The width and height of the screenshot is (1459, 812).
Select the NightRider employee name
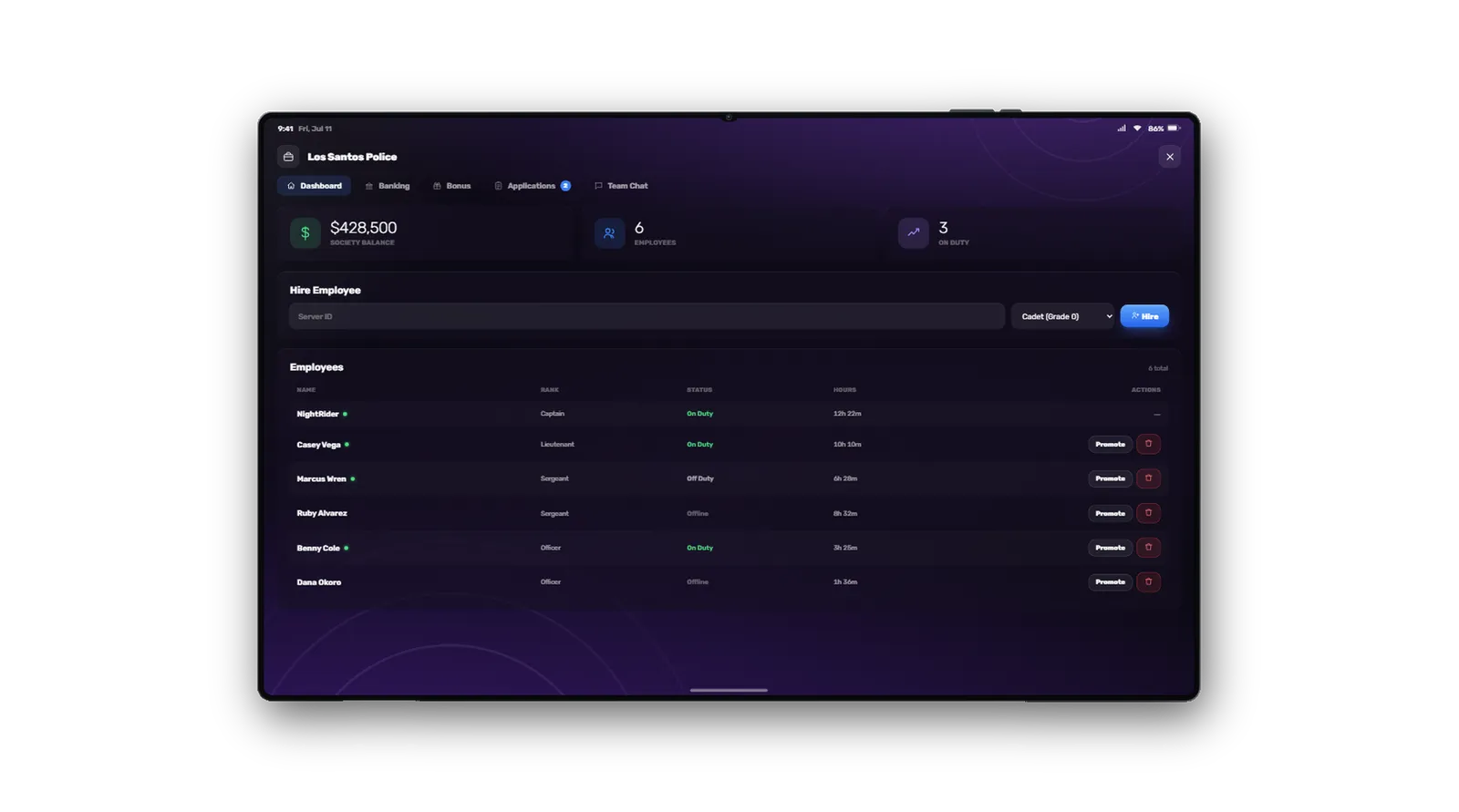[x=317, y=414]
